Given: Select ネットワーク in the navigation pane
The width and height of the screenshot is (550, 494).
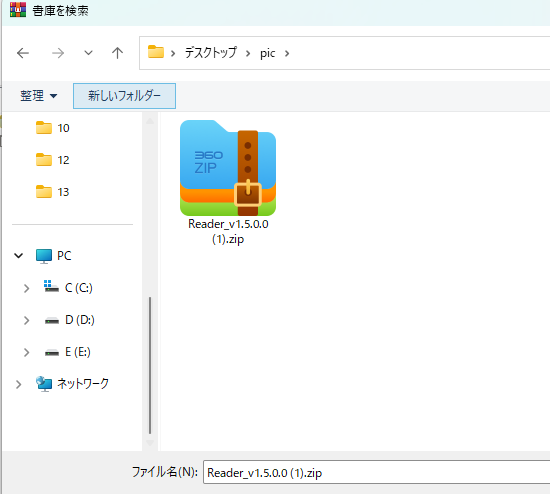Looking at the screenshot, I should [72, 384].
